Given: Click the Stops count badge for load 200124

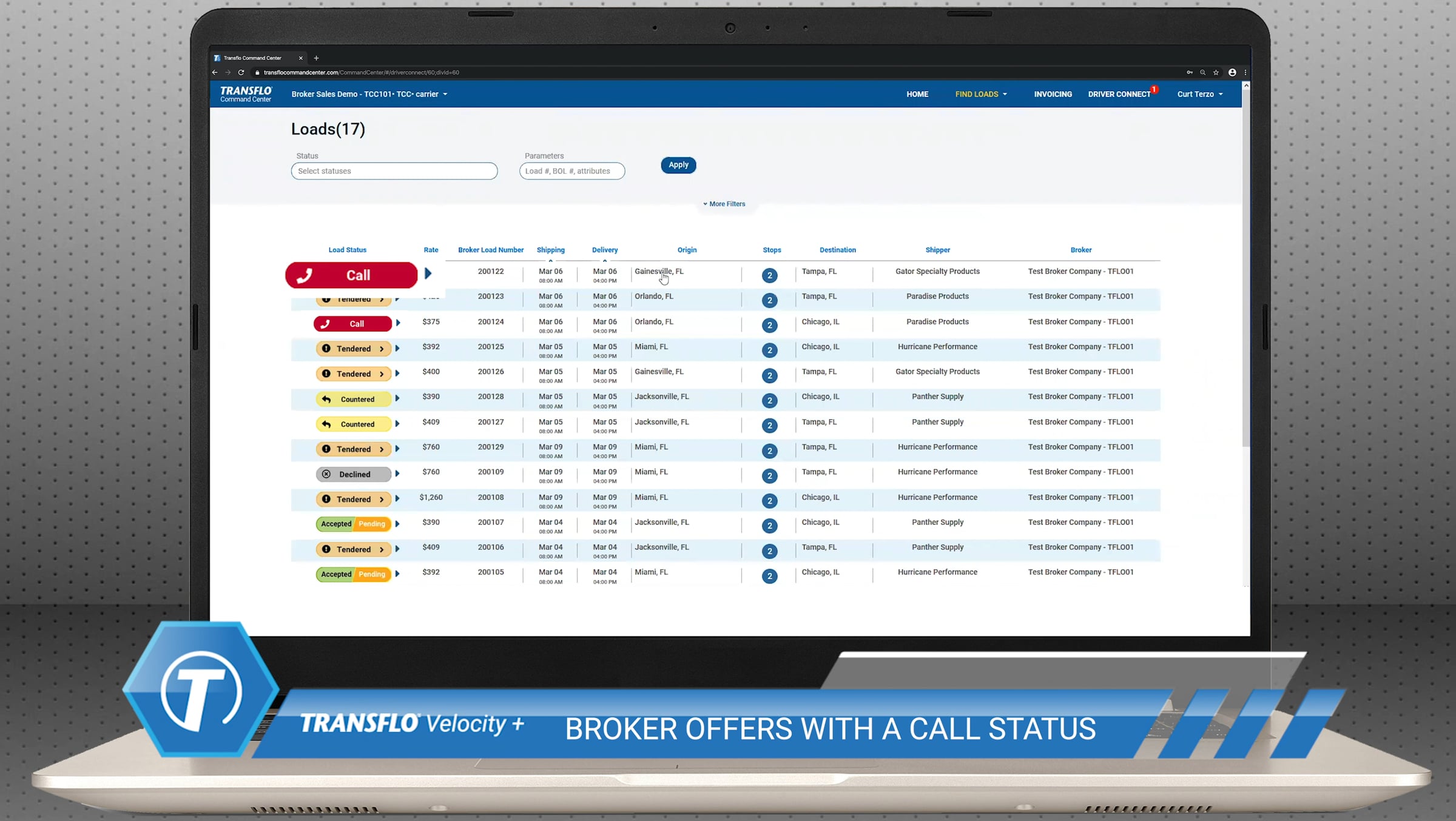Looking at the screenshot, I should pyautogui.click(x=769, y=326).
